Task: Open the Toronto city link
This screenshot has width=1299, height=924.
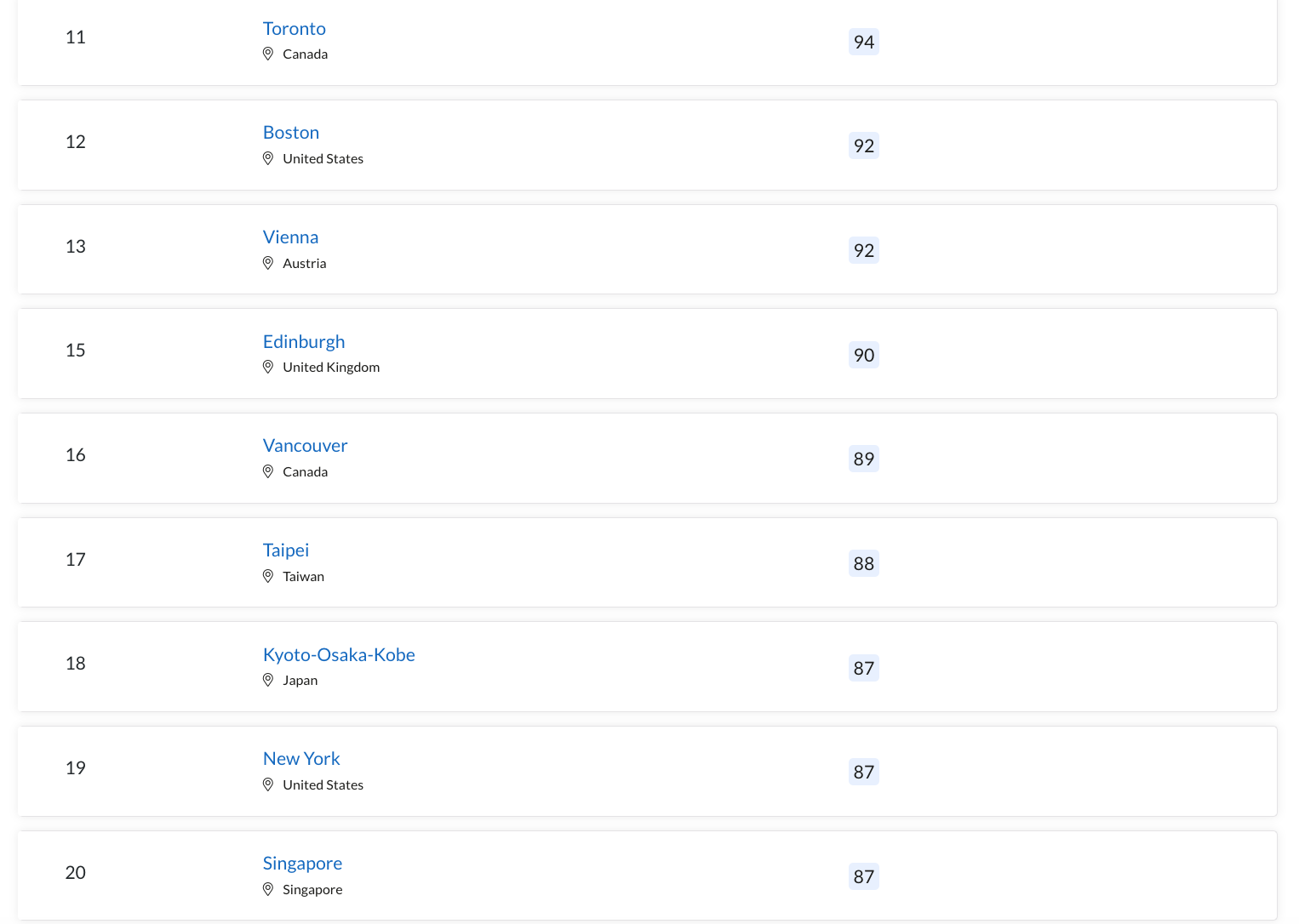Action: tap(294, 29)
